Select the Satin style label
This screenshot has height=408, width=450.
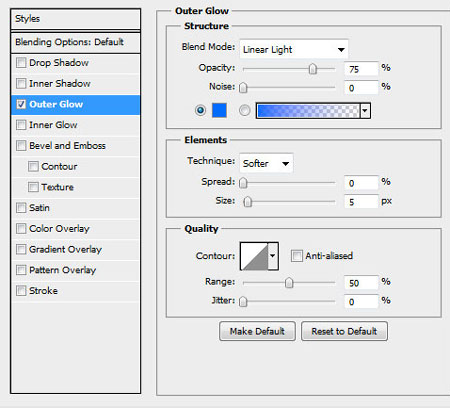click(x=39, y=208)
